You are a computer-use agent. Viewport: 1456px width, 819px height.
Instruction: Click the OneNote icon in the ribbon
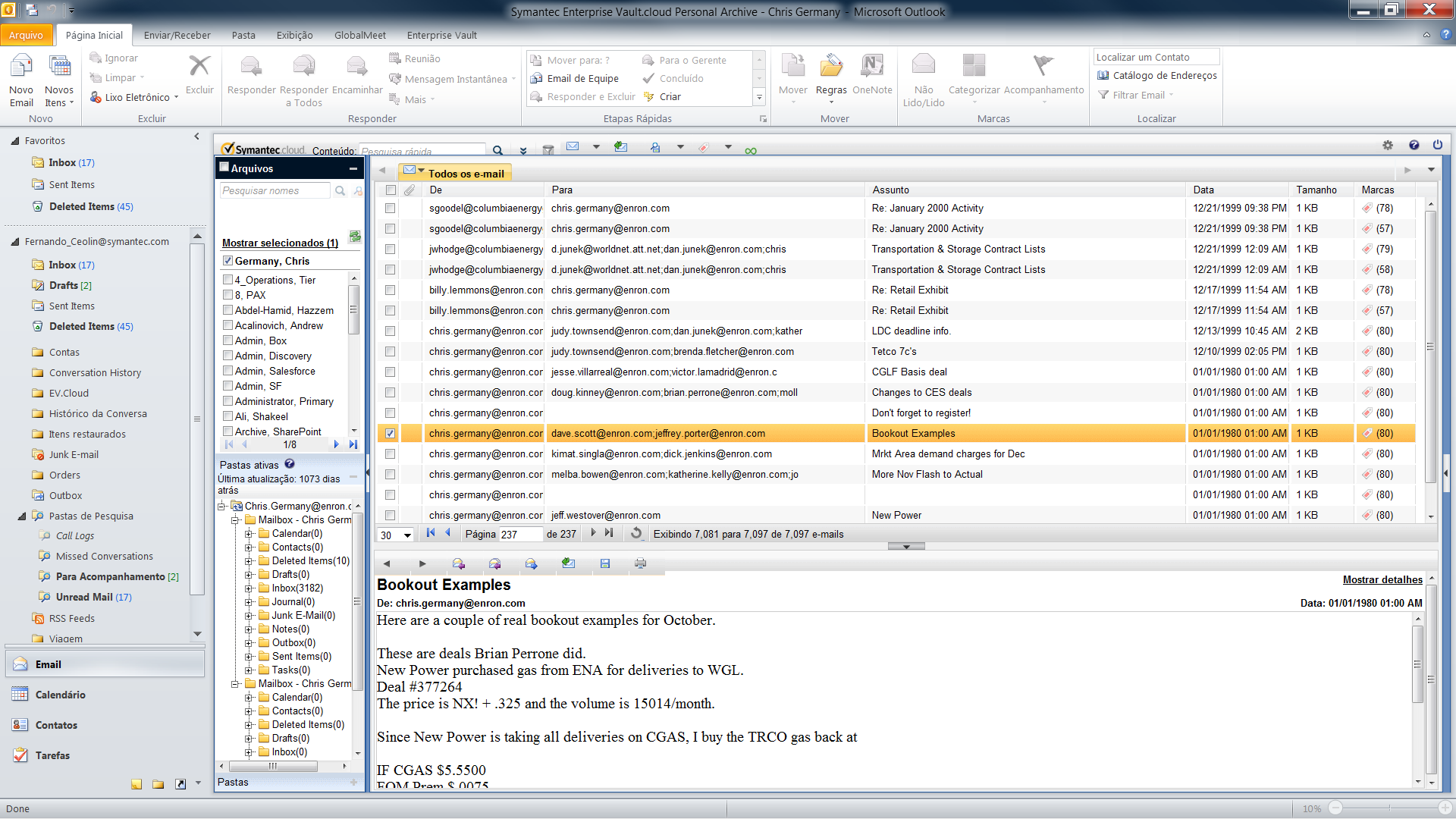[x=872, y=66]
